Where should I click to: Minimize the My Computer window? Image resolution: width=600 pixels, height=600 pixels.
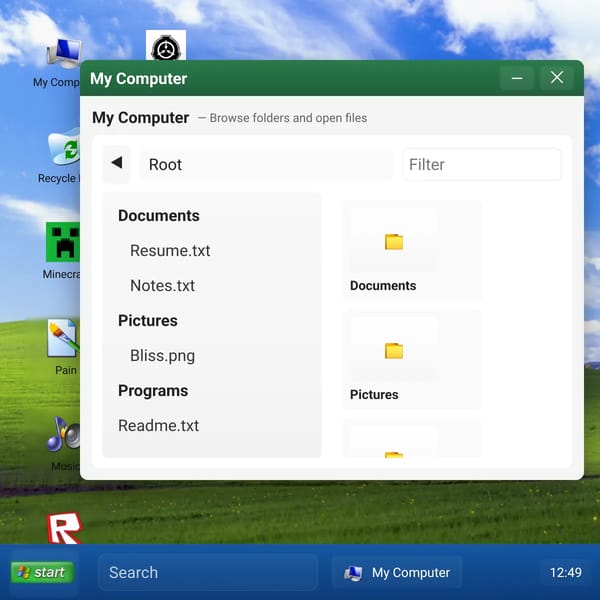(x=517, y=78)
